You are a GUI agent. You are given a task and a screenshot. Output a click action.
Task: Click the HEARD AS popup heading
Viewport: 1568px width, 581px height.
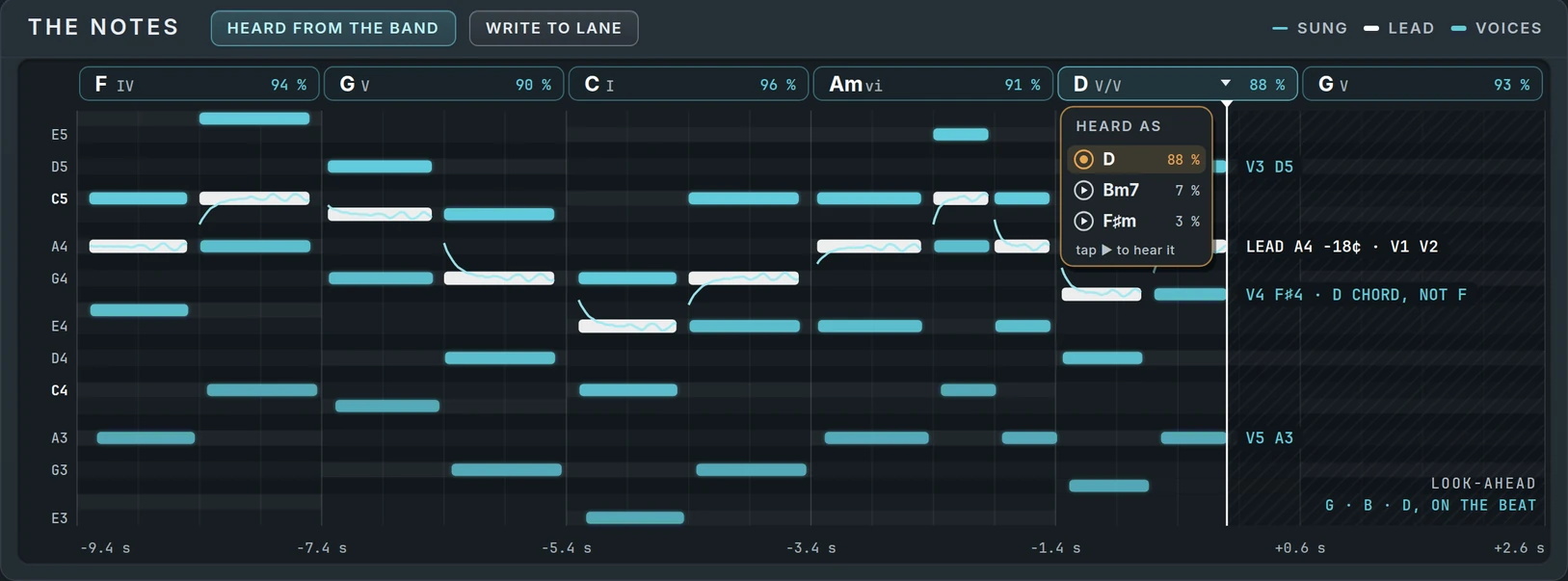pyautogui.click(x=1118, y=126)
